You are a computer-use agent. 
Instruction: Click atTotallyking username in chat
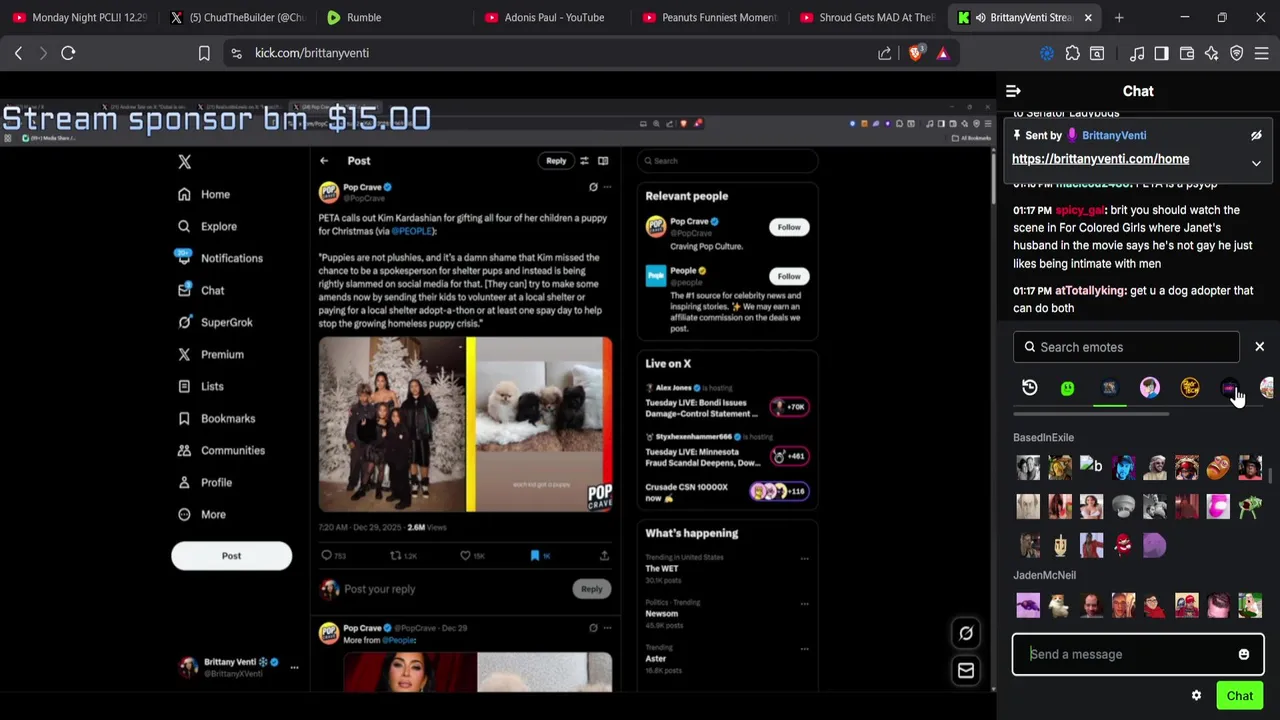(1090, 290)
